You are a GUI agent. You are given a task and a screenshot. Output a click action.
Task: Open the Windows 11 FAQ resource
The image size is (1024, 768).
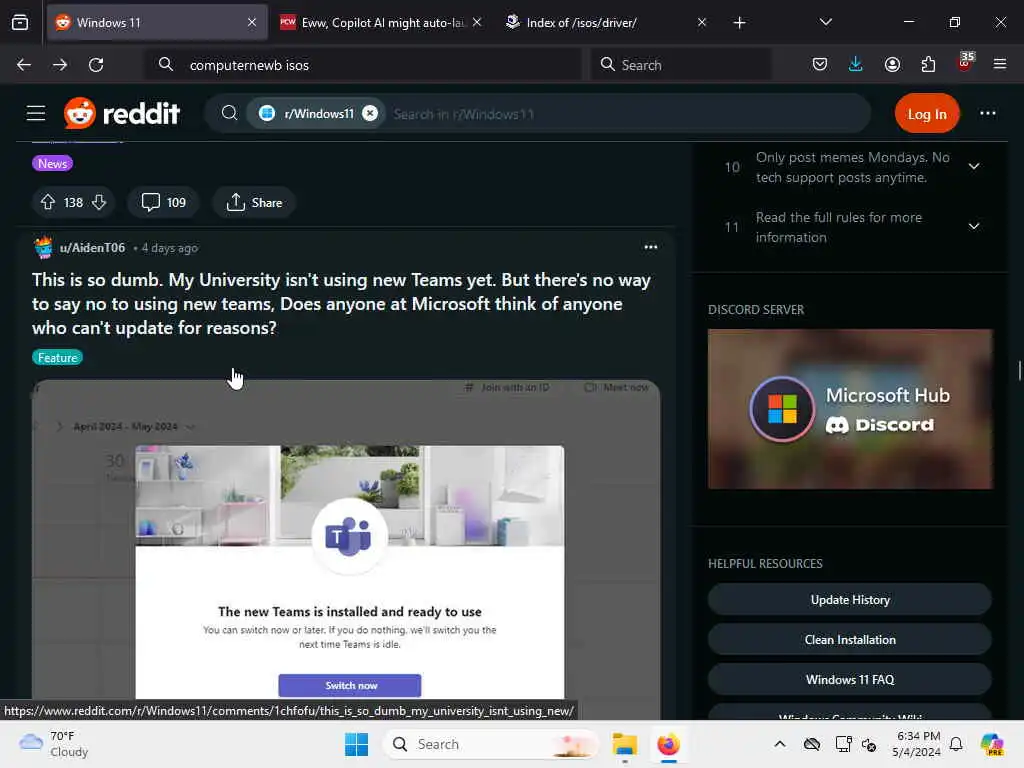pos(850,679)
